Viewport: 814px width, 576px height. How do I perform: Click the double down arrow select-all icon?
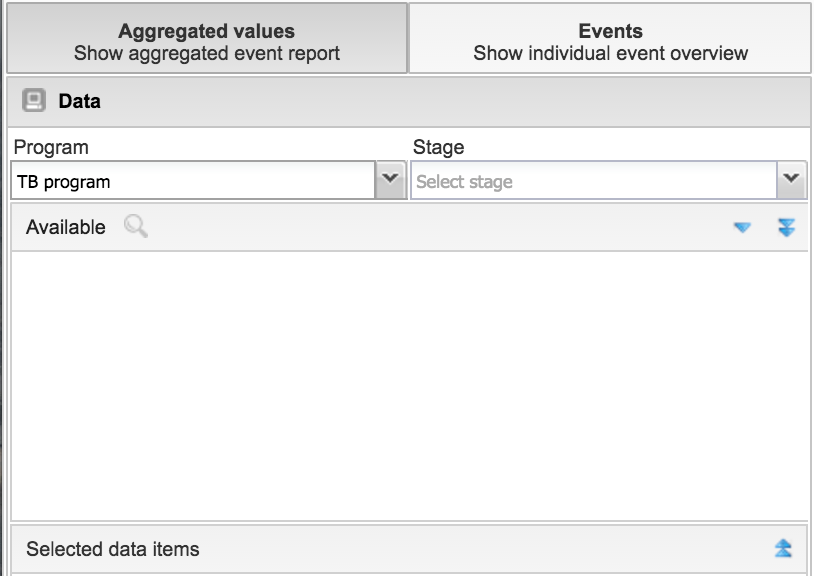click(787, 228)
